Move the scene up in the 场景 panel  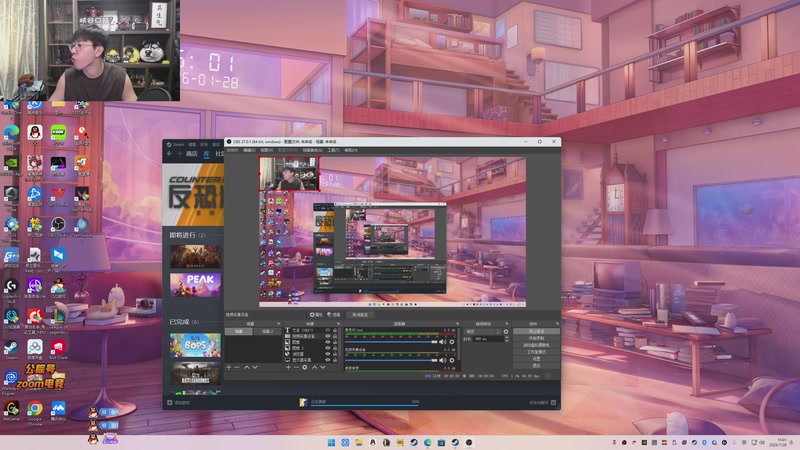click(246, 367)
